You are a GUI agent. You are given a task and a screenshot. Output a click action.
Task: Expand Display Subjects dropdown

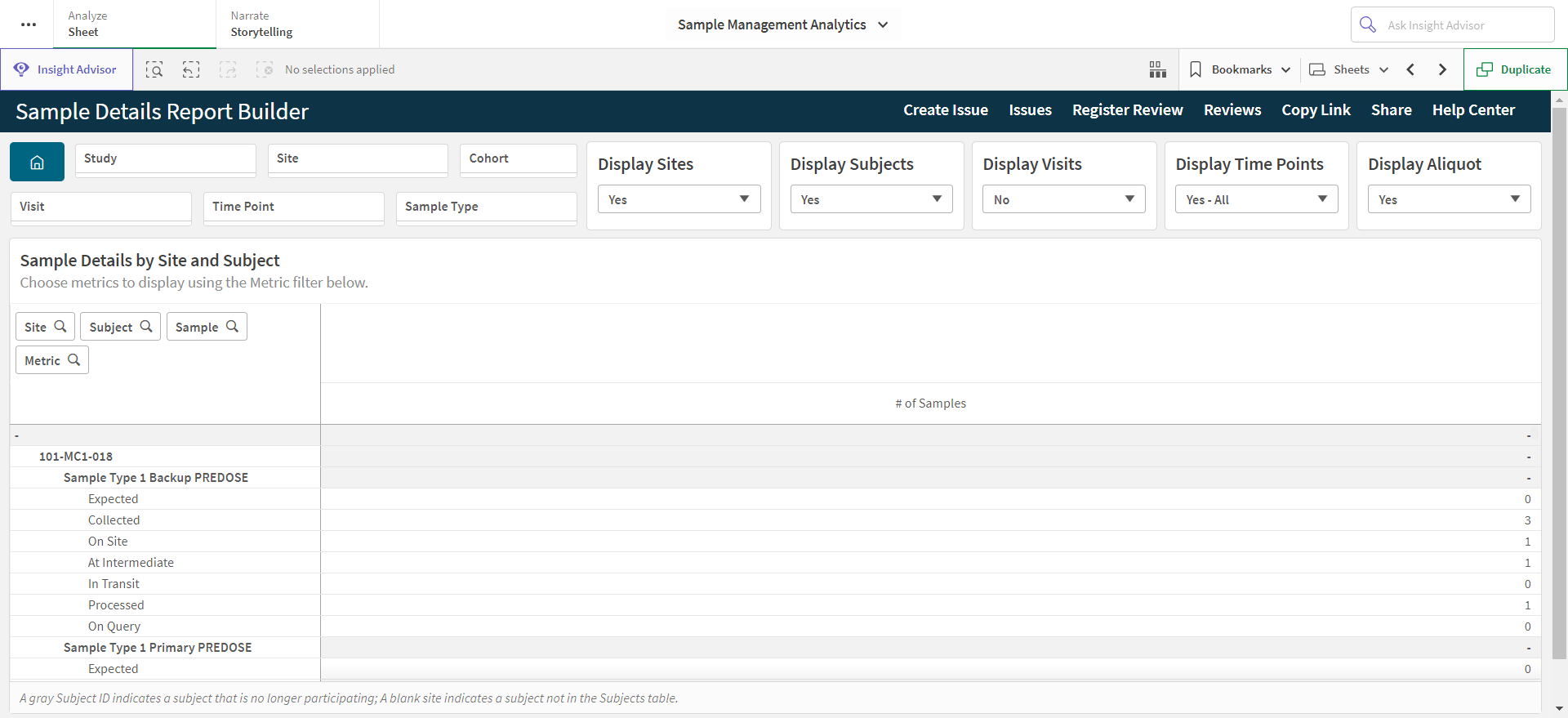click(x=871, y=199)
